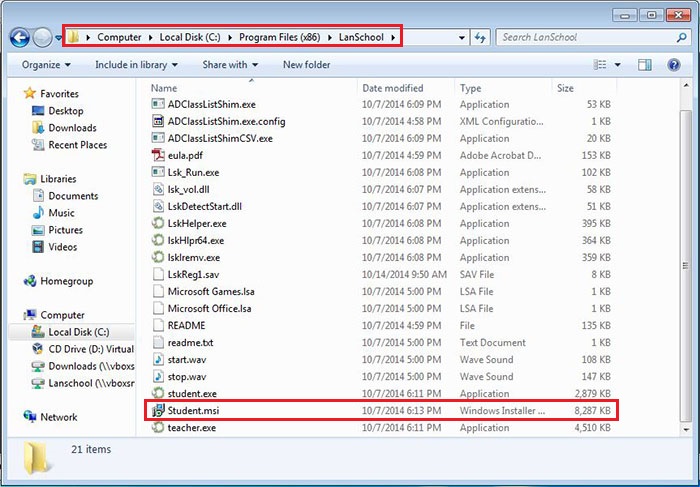Select the lskHlpr64.exe application icon
This screenshot has height=487, width=700.
pyautogui.click(x=158, y=240)
